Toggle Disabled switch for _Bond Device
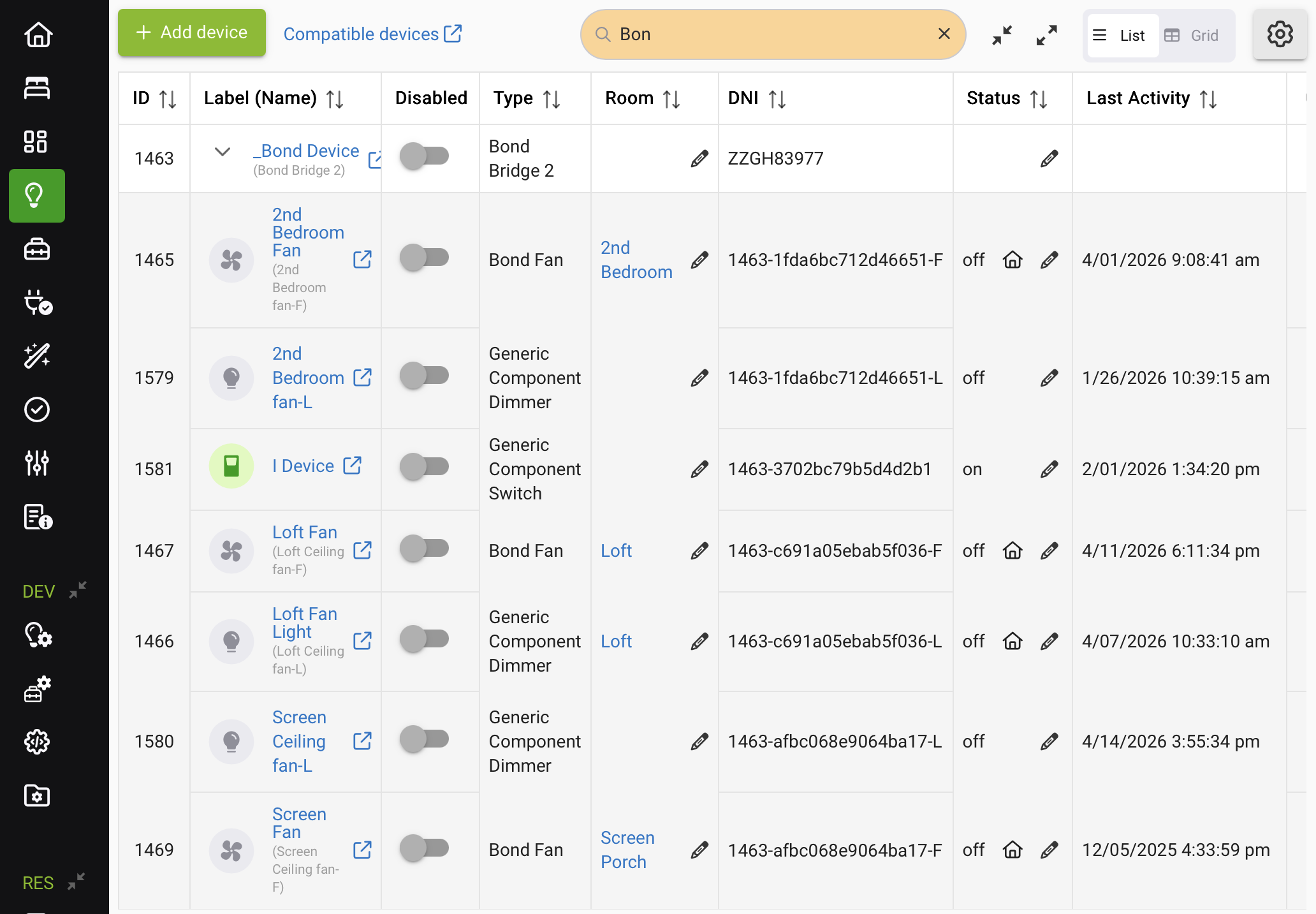The height and width of the screenshot is (914, 1316). (424, 156)
